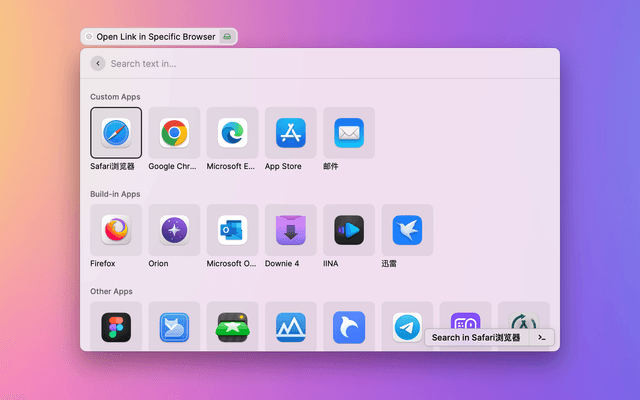
Task: Select the Thunder (迅雷) app icon
Action: pos(407,230)
